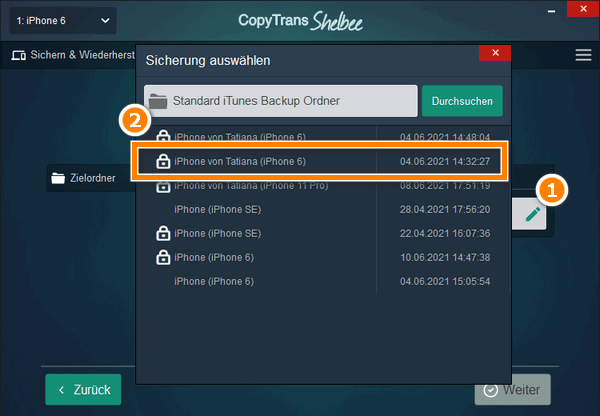The image size is (600, 416).
Task: Click lock icon of 22.04.2021 backup
Action: (163, 233)
